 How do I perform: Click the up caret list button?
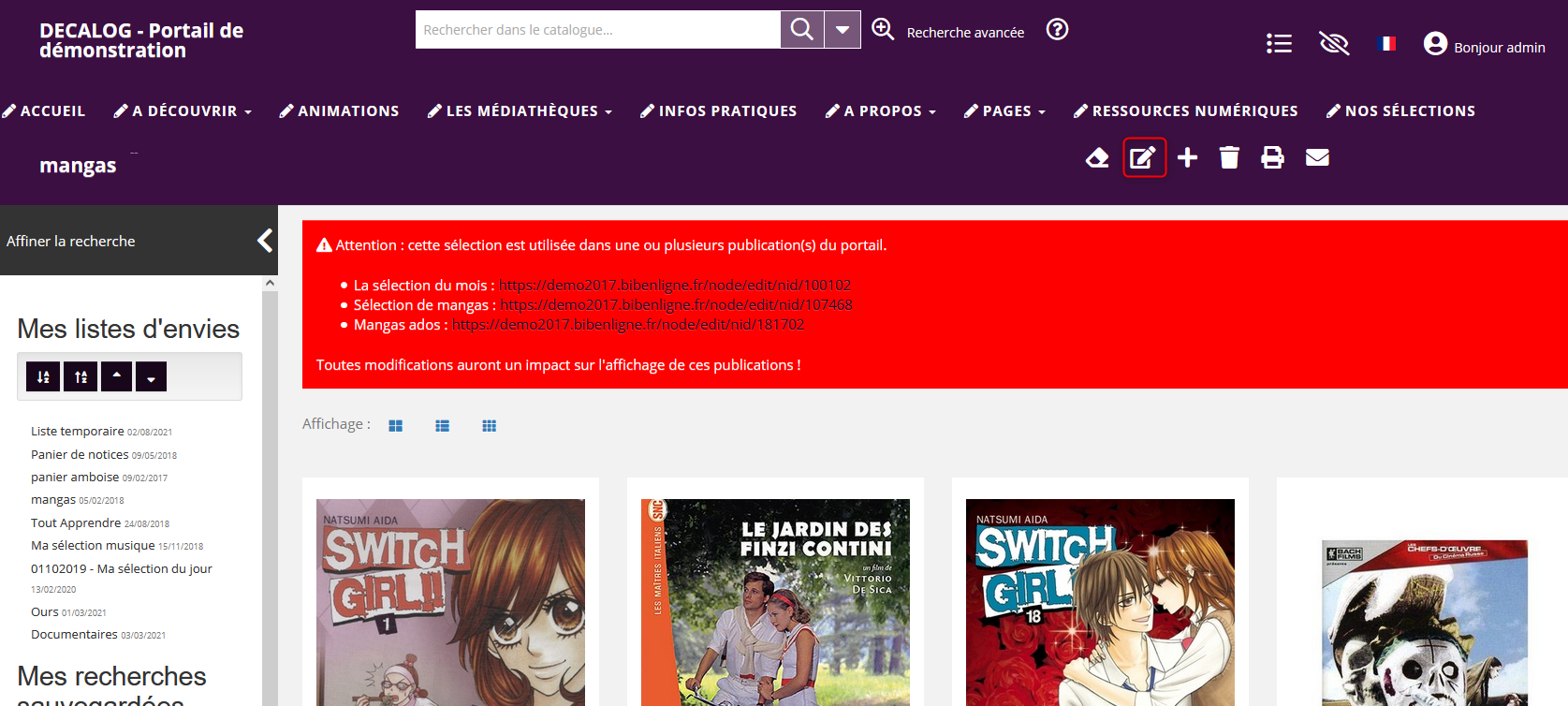[x=116, y=376]
